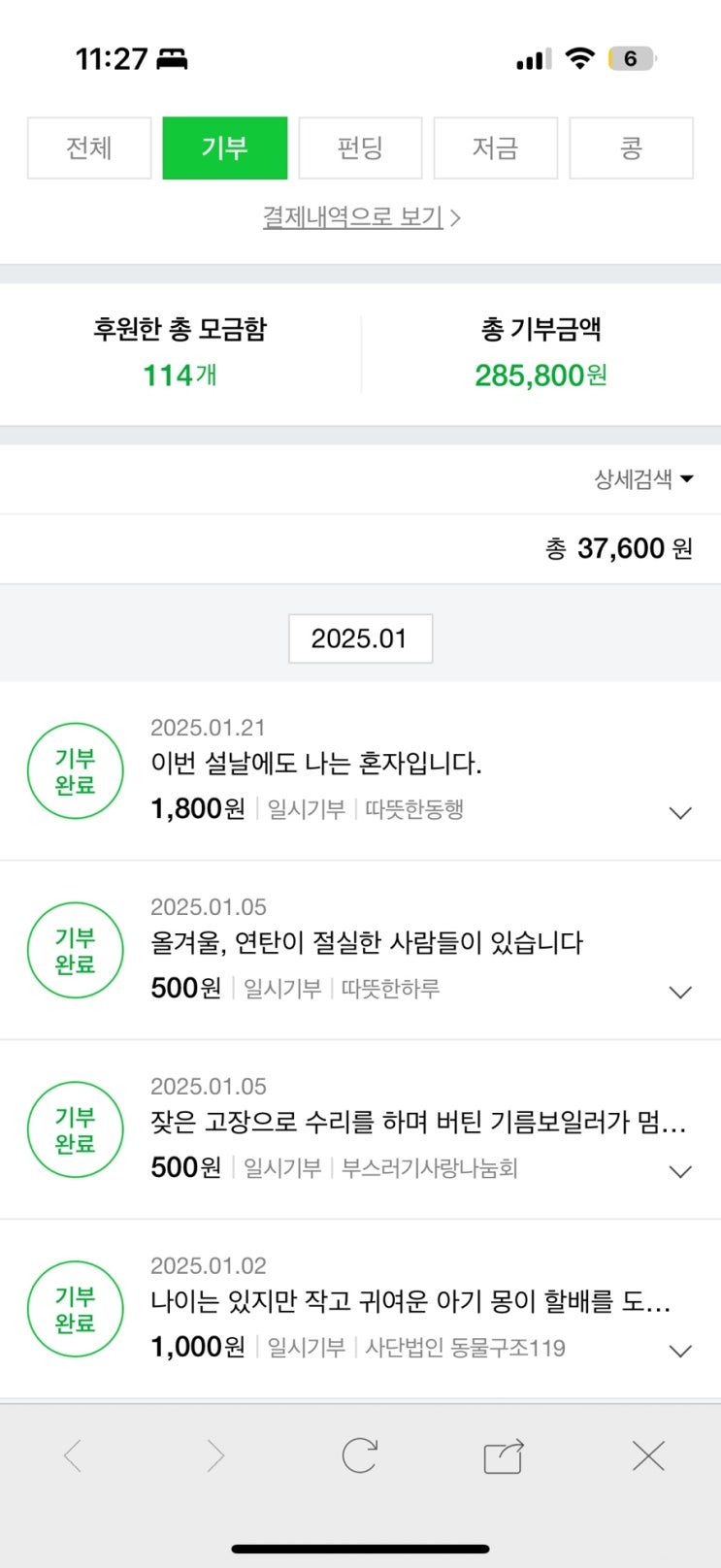Expand the 아기 몽이 할배 donation entry
Image resolution: width=721 pixels, height=1568 pixels.
point(681,1352)
